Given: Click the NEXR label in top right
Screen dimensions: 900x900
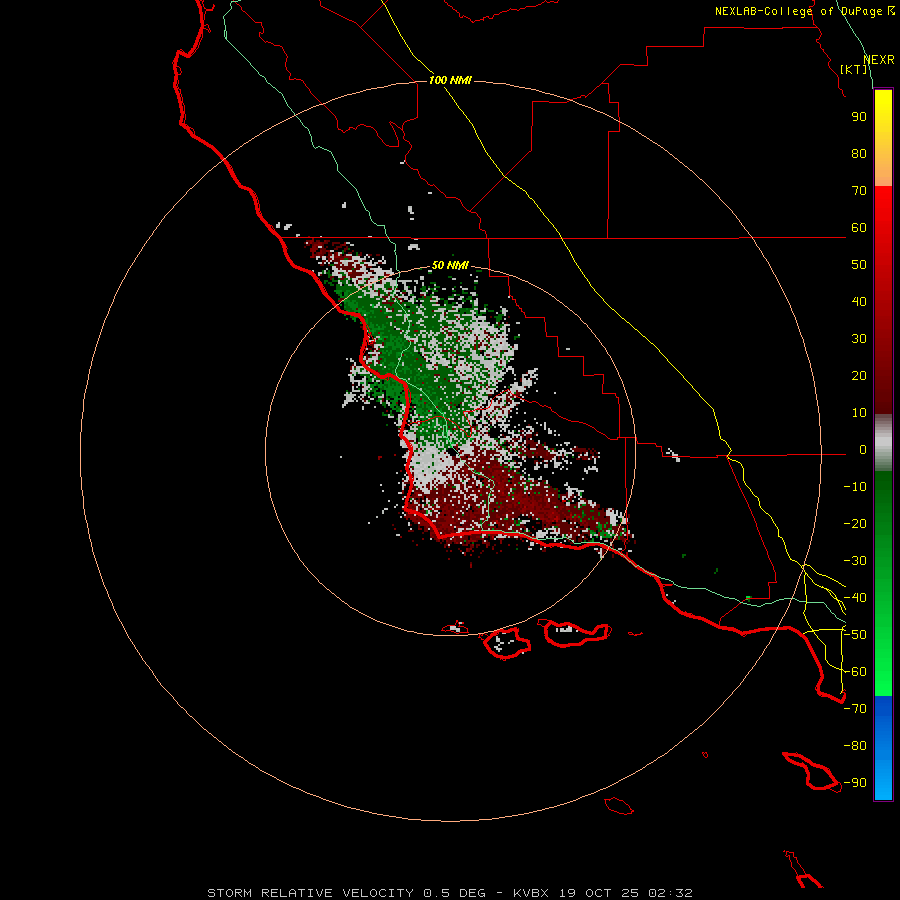Looking at the screenshot, I should [879, 60].
